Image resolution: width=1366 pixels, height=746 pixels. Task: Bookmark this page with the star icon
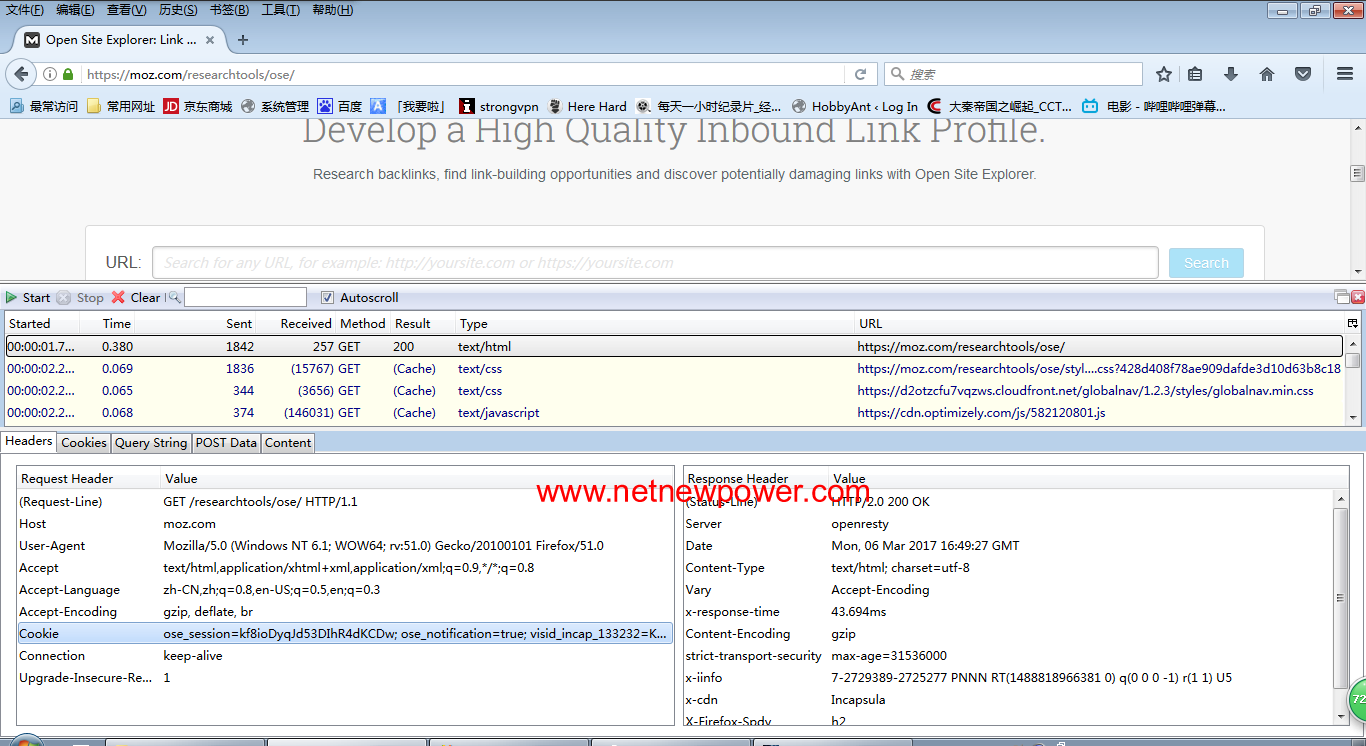1164,74
